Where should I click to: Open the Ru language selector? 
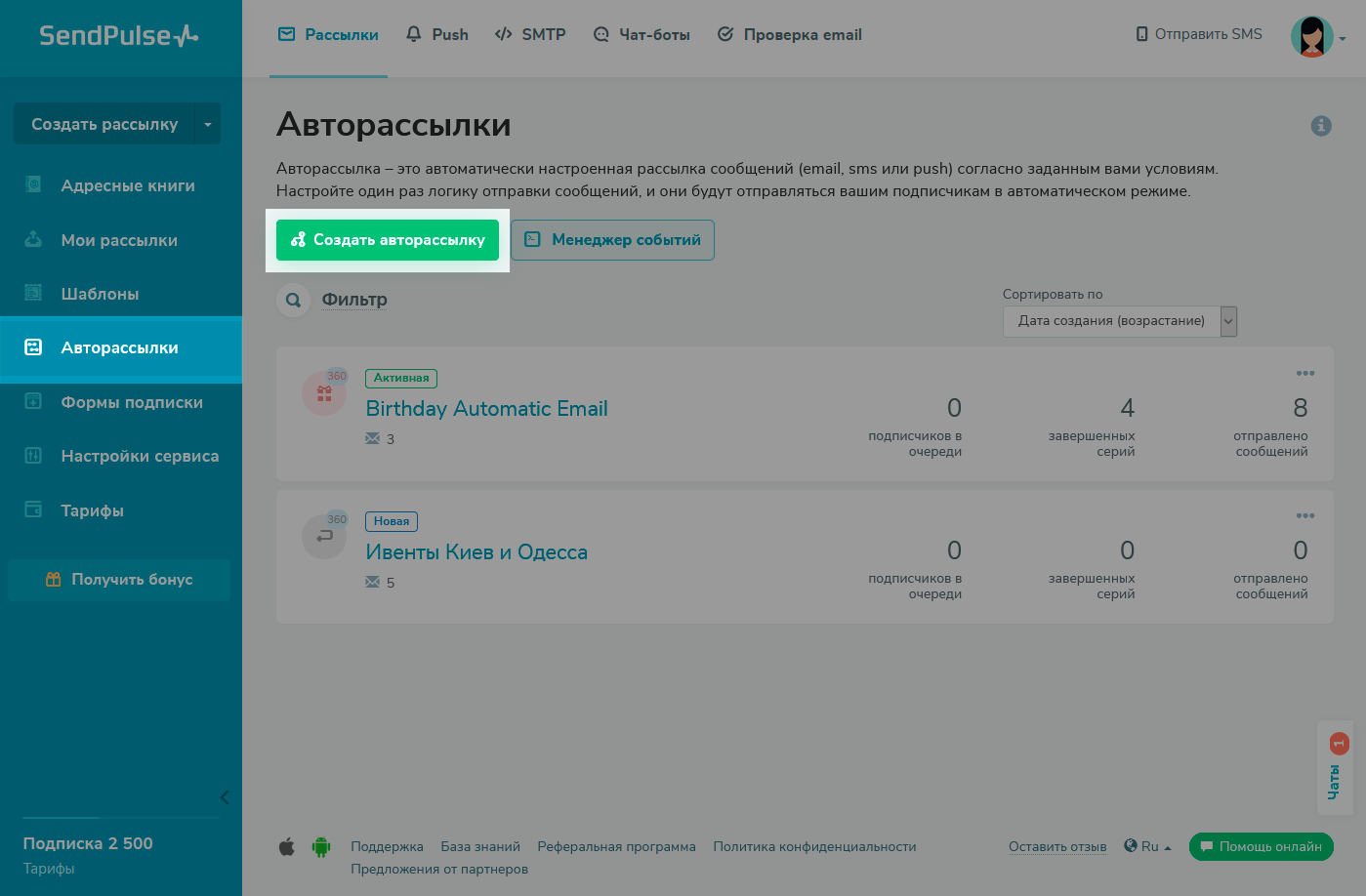coord(1148,847)
